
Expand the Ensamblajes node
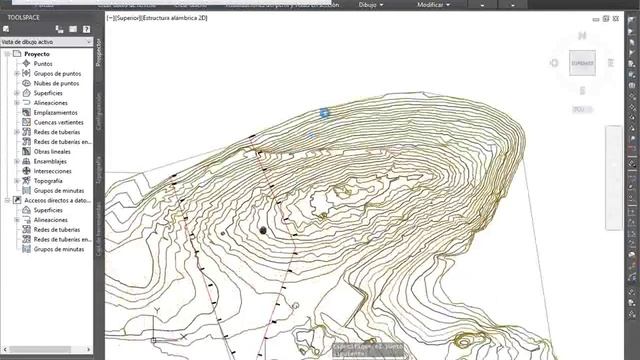pyautogui.click(x=17, y=161)
